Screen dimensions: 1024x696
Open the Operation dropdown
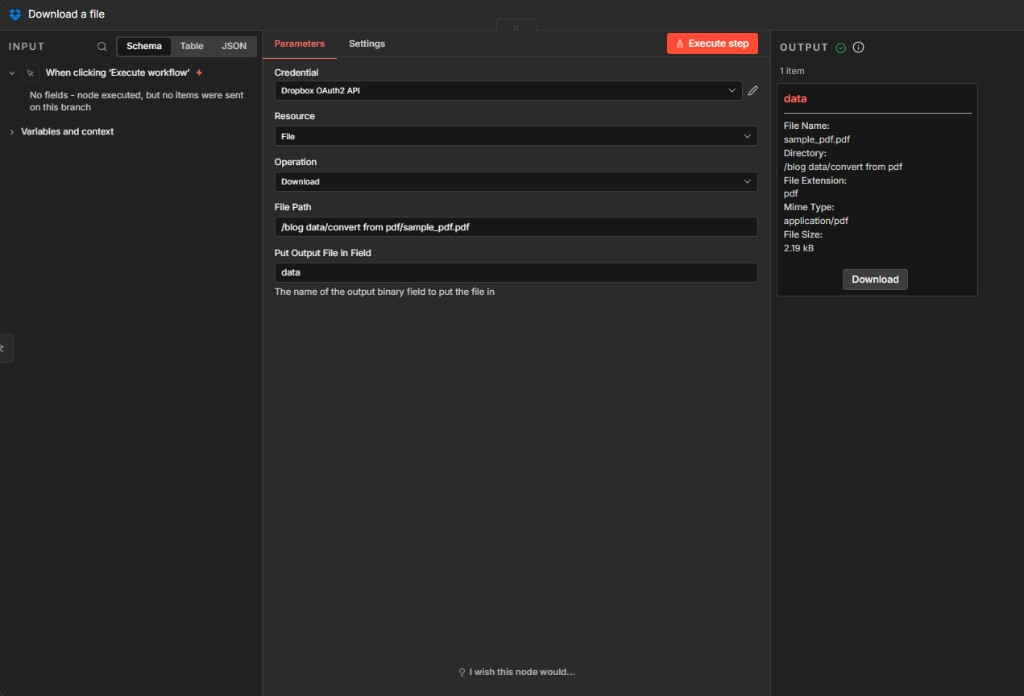click(515, 182)
